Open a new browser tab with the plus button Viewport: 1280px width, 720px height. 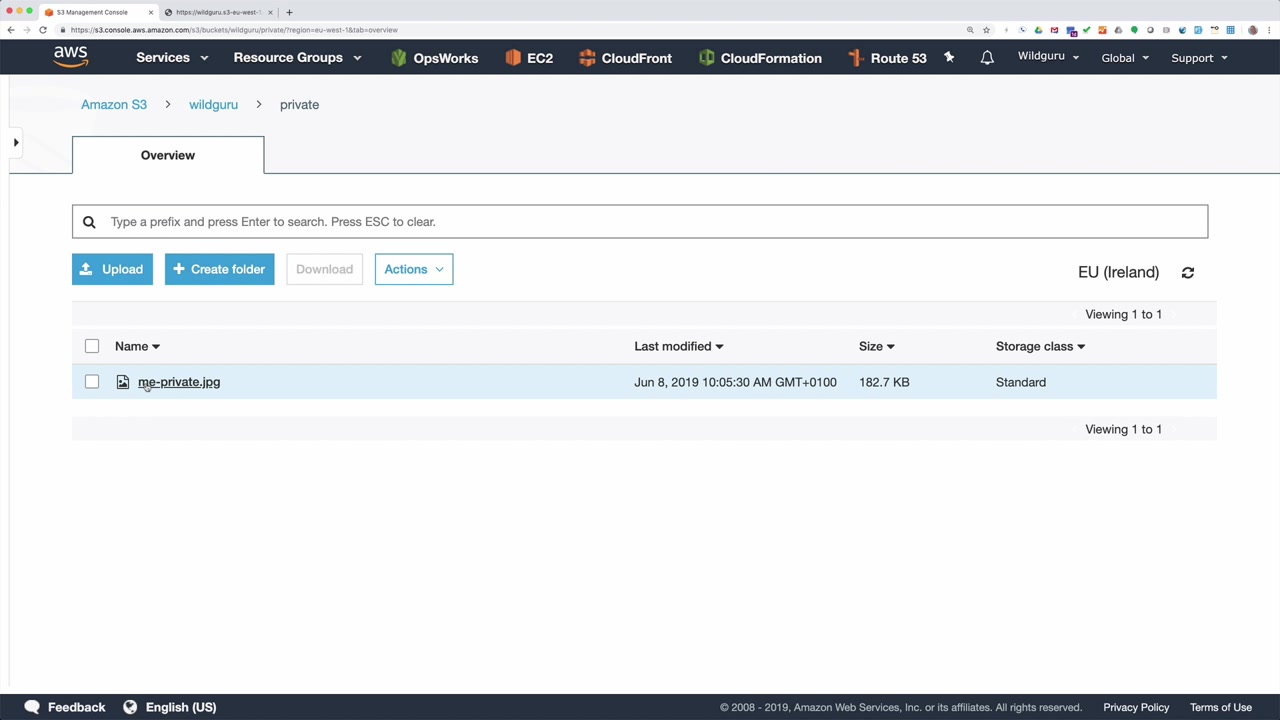(x=289, y=12)
